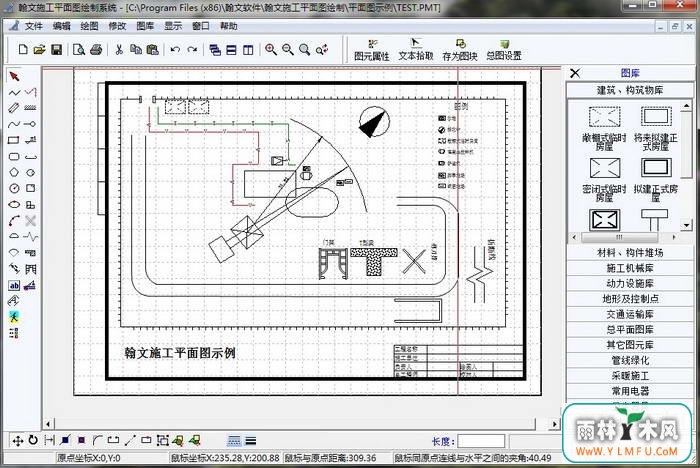Click 图元属性 toolbar button
Screen dimensions: 700x468
tap(371, 50)
